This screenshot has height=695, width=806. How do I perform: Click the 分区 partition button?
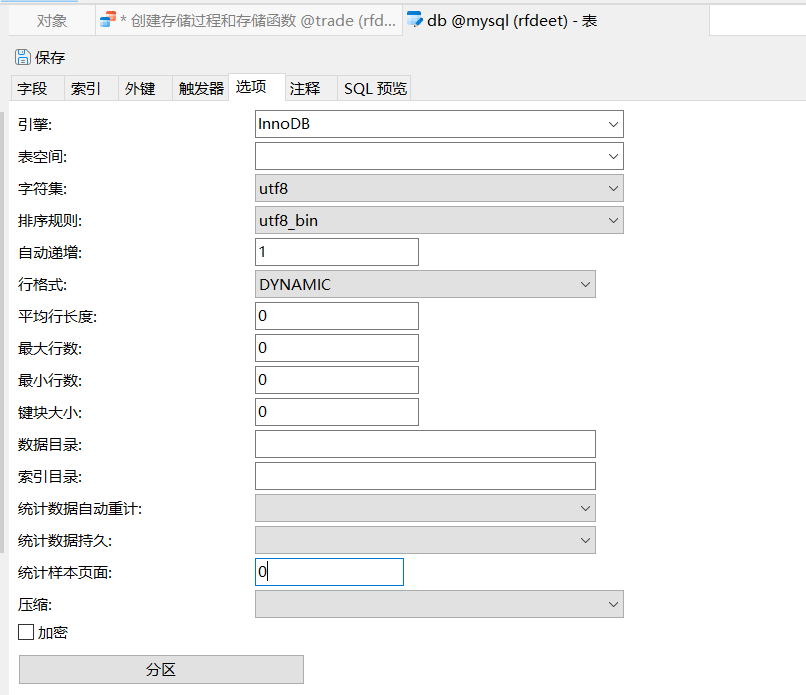pos(160,669)
